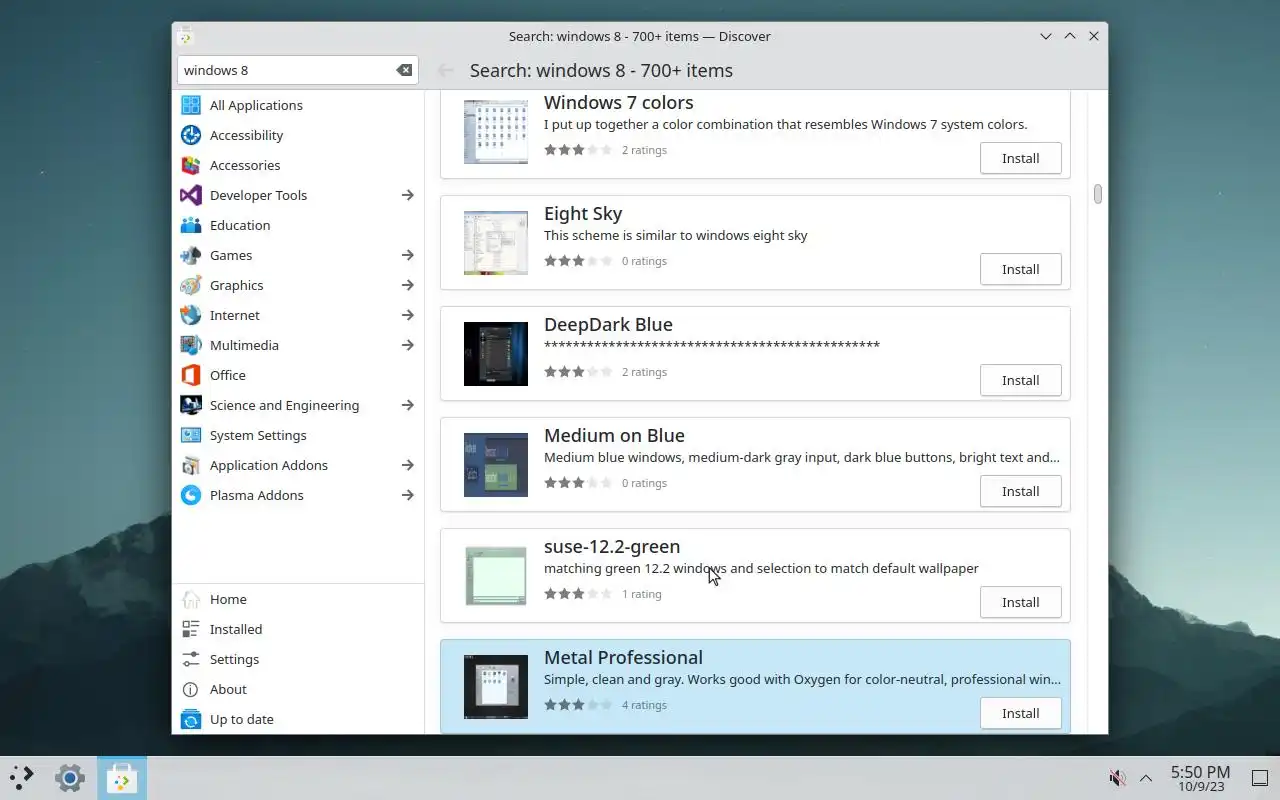Open the Windows 7 colors title
Image resolution: width=1280 pixels, height=800 pixels.
pos(618,103)
